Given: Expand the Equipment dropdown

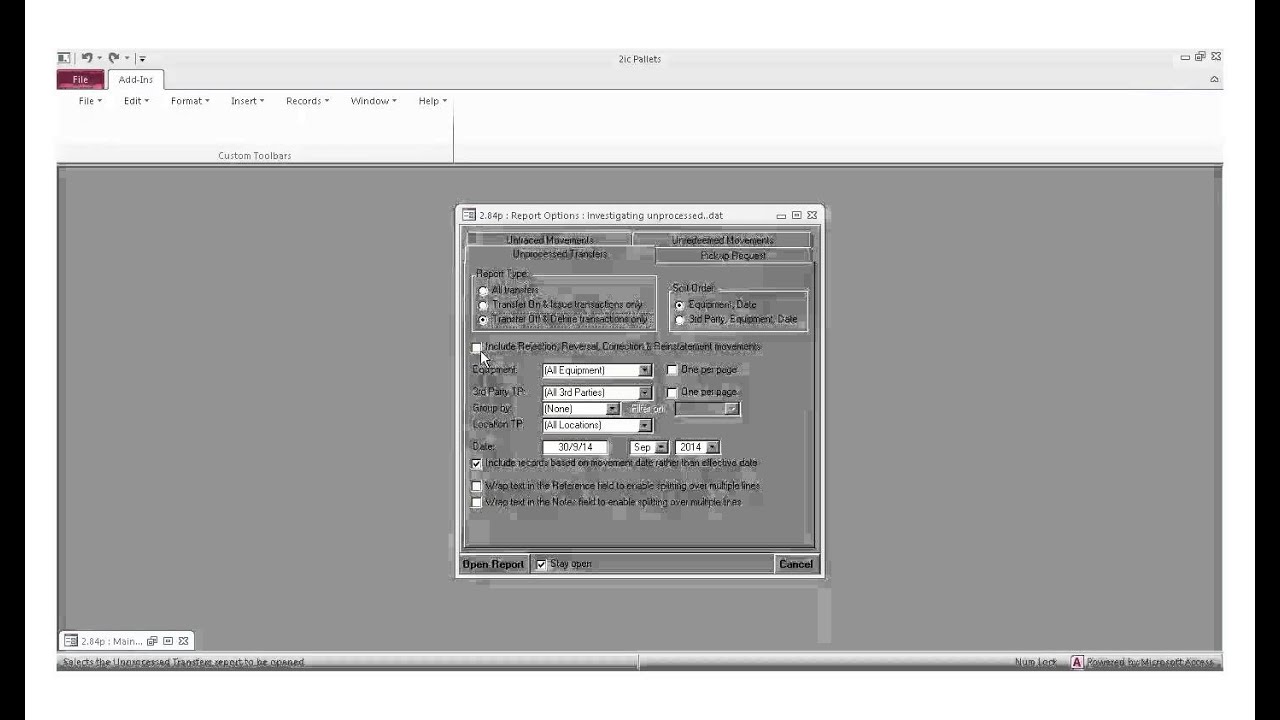Looking at the screenshot, I should tap(645, 371).
